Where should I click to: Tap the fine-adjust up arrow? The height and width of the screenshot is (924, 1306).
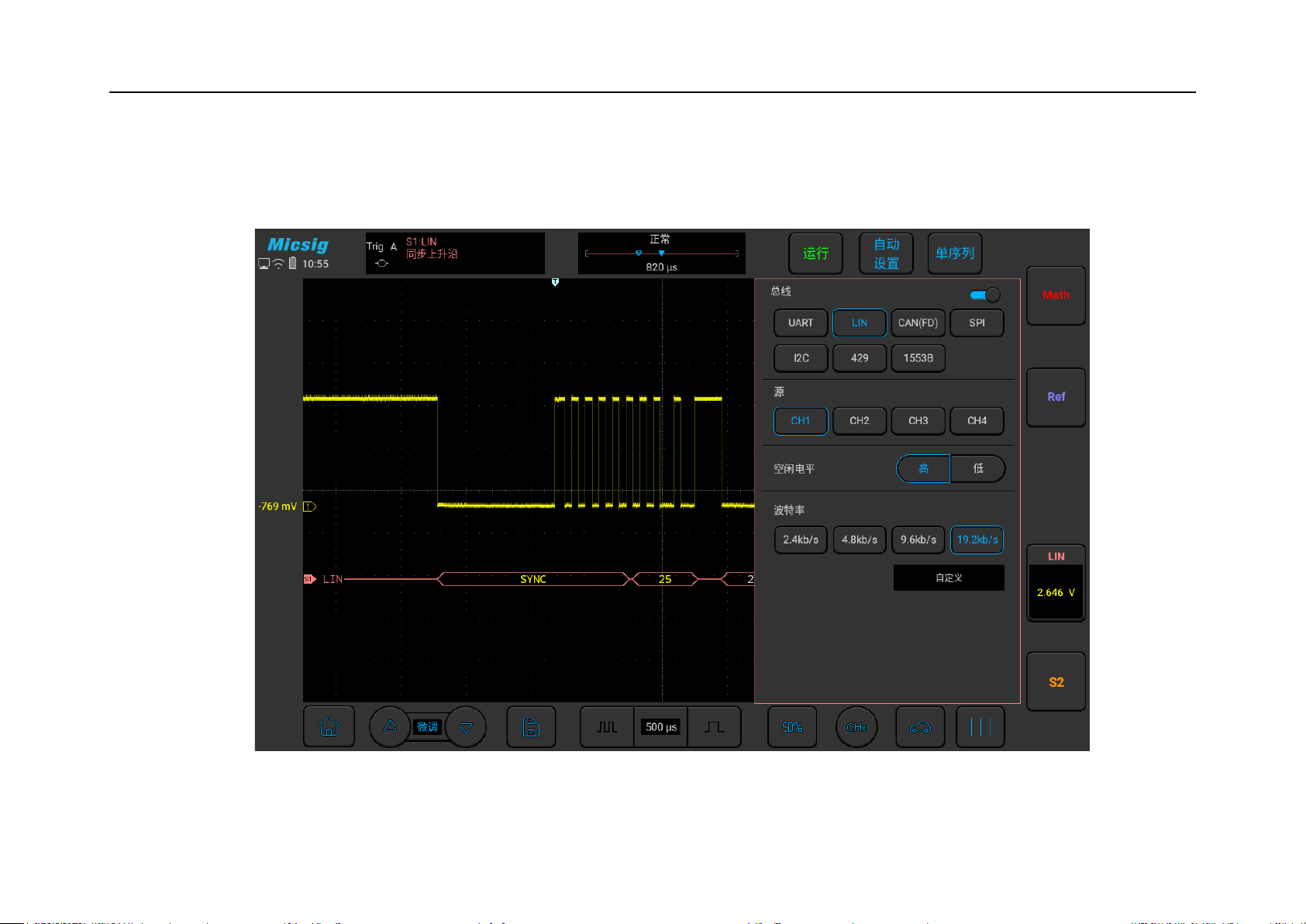coord(390,726)
